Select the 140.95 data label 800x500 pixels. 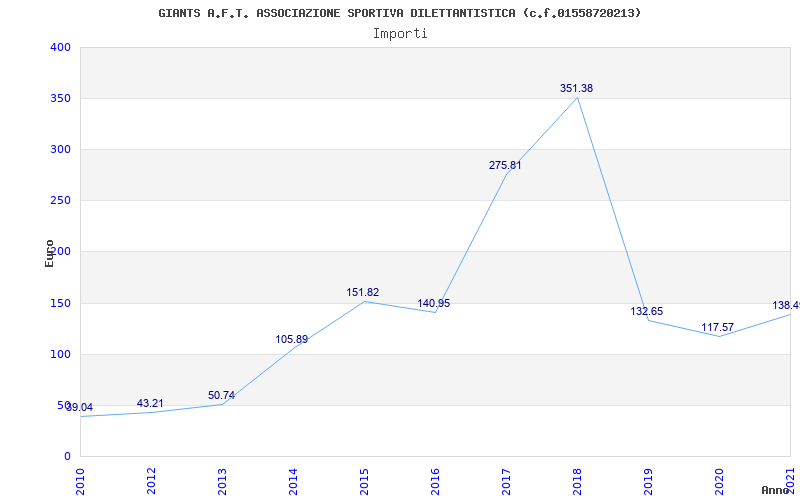pos(434,304)
